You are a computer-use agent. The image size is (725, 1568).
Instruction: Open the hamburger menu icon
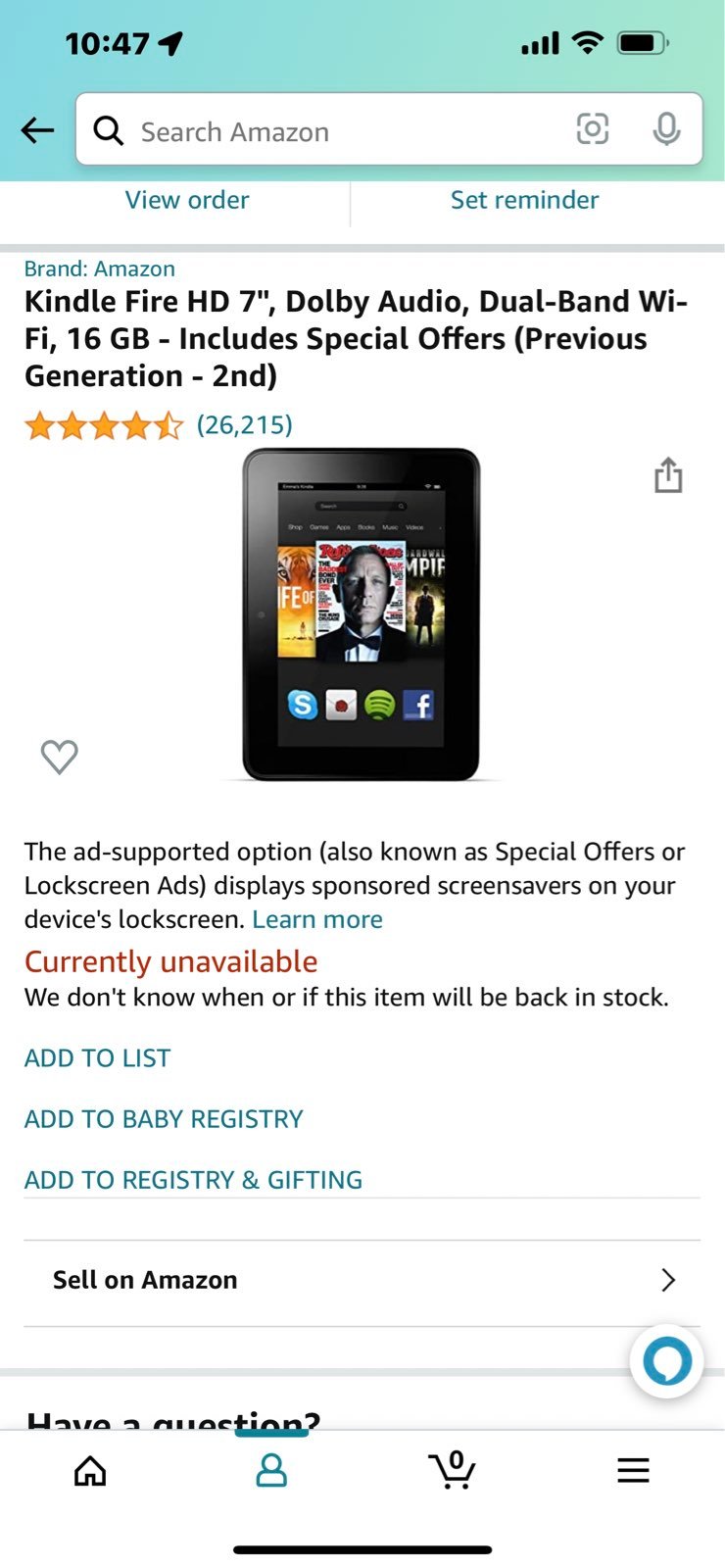tap(633, 1470)
